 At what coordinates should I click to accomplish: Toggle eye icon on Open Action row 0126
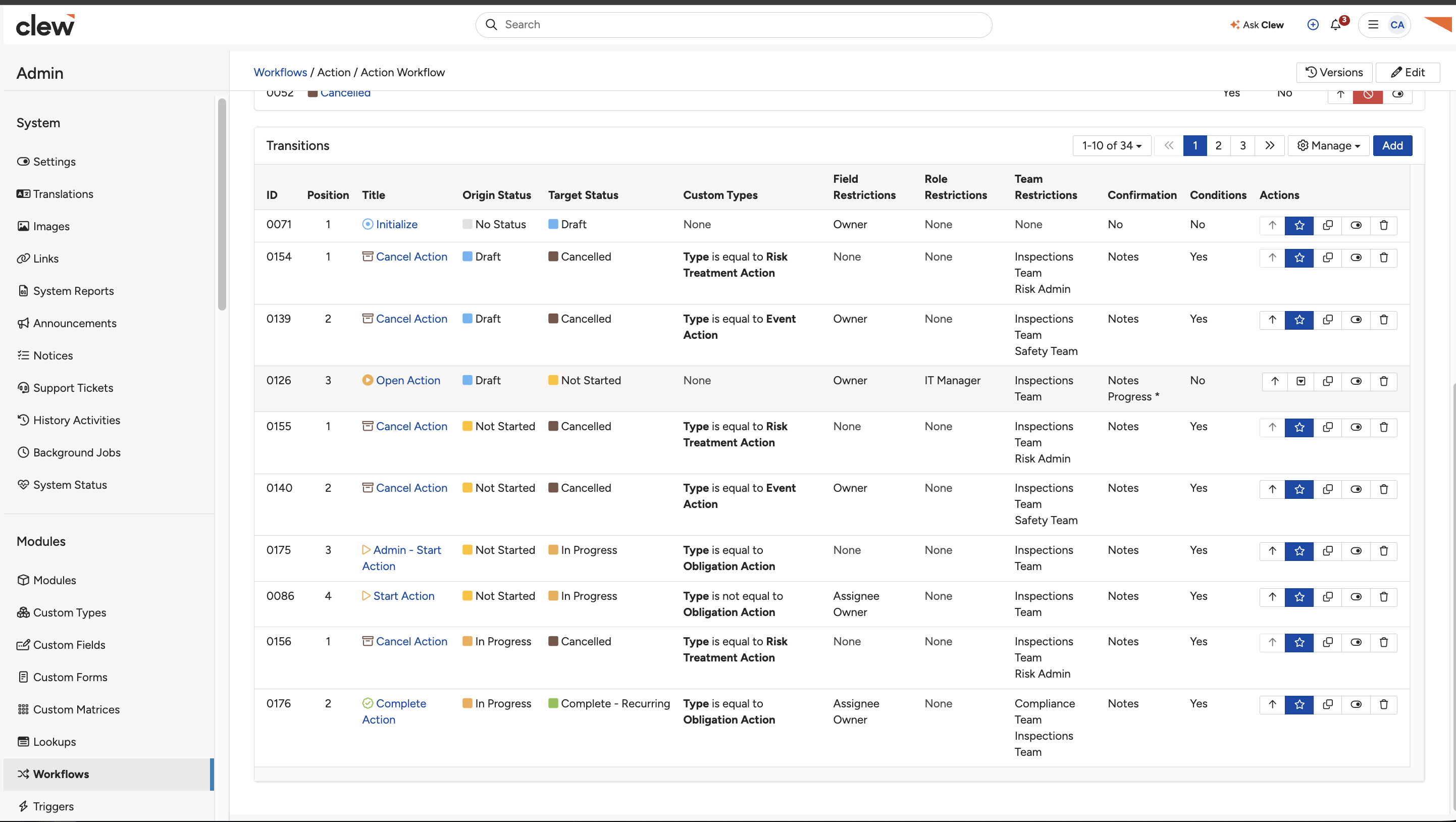[1356, 381]
